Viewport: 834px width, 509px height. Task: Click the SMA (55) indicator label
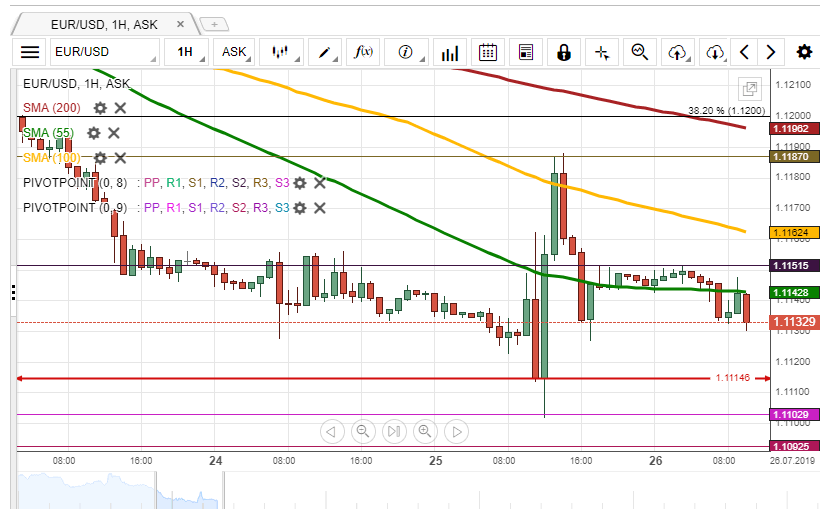[48, 133]
